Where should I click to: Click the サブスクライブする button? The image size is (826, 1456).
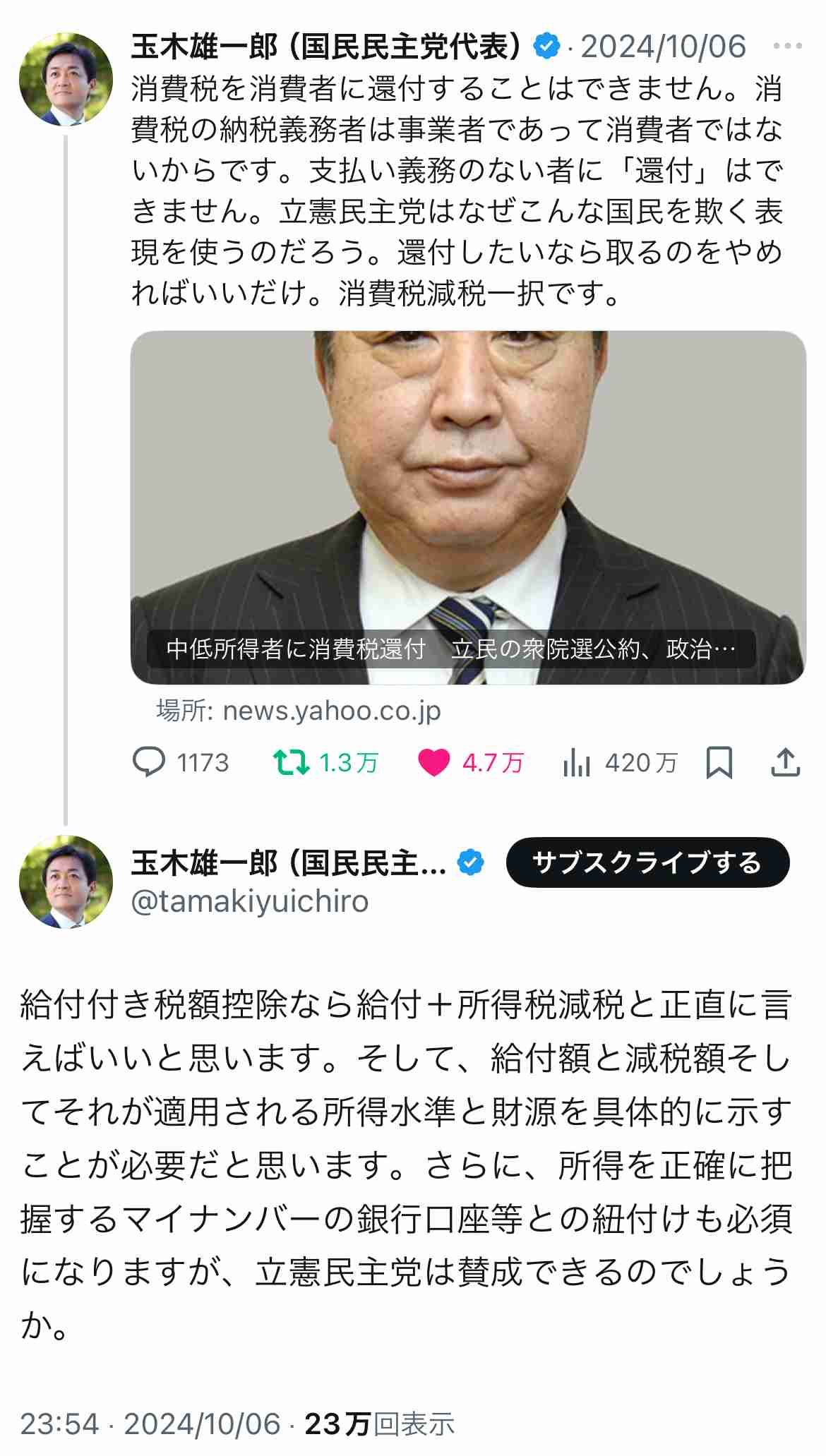tap(647, 862)
